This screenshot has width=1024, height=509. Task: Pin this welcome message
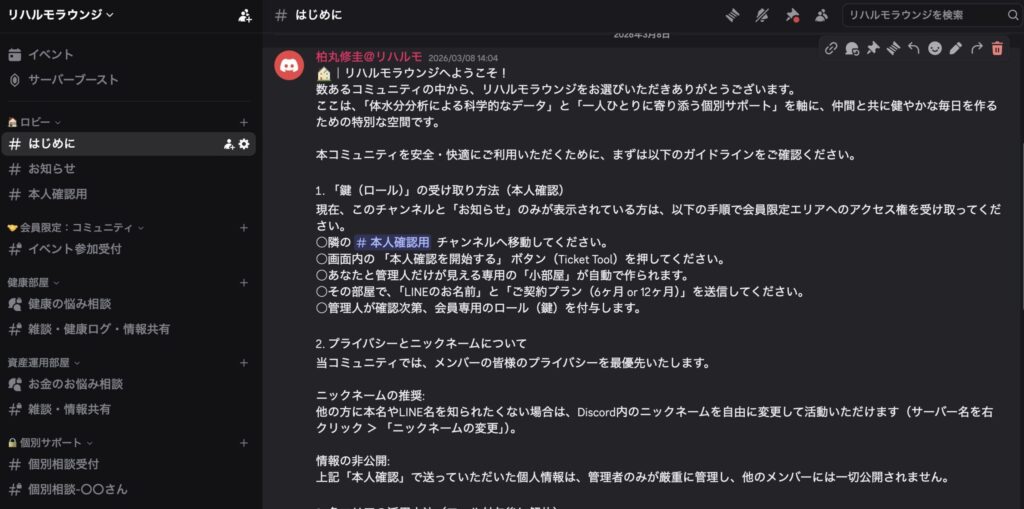coord(872,48)
